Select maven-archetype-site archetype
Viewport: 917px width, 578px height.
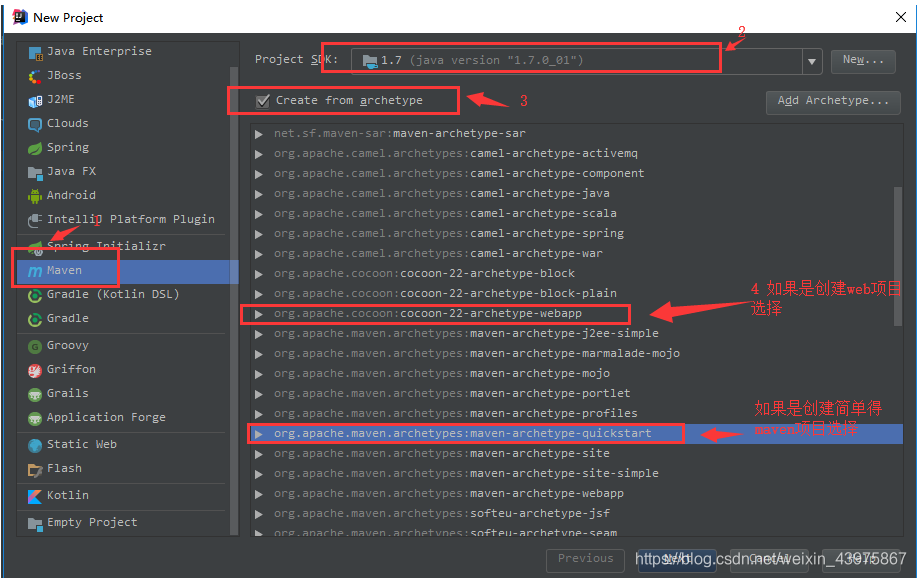coord(442,453)
